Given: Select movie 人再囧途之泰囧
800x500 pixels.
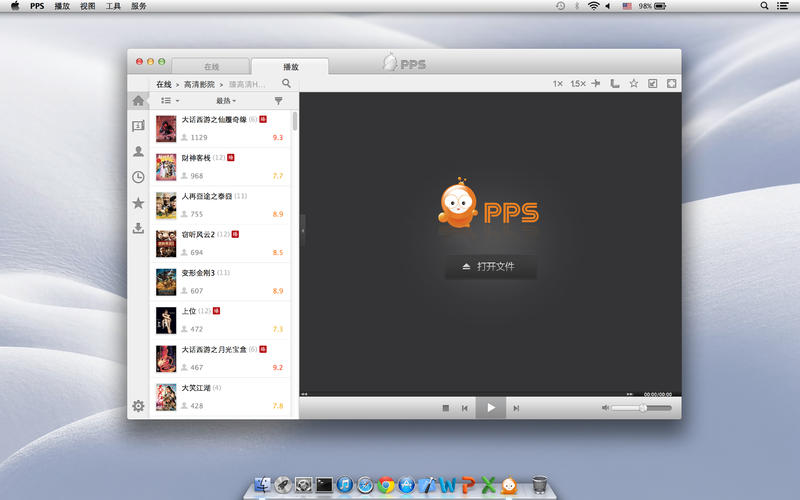Looking at the screenshot, I should [x=220, y=205].
